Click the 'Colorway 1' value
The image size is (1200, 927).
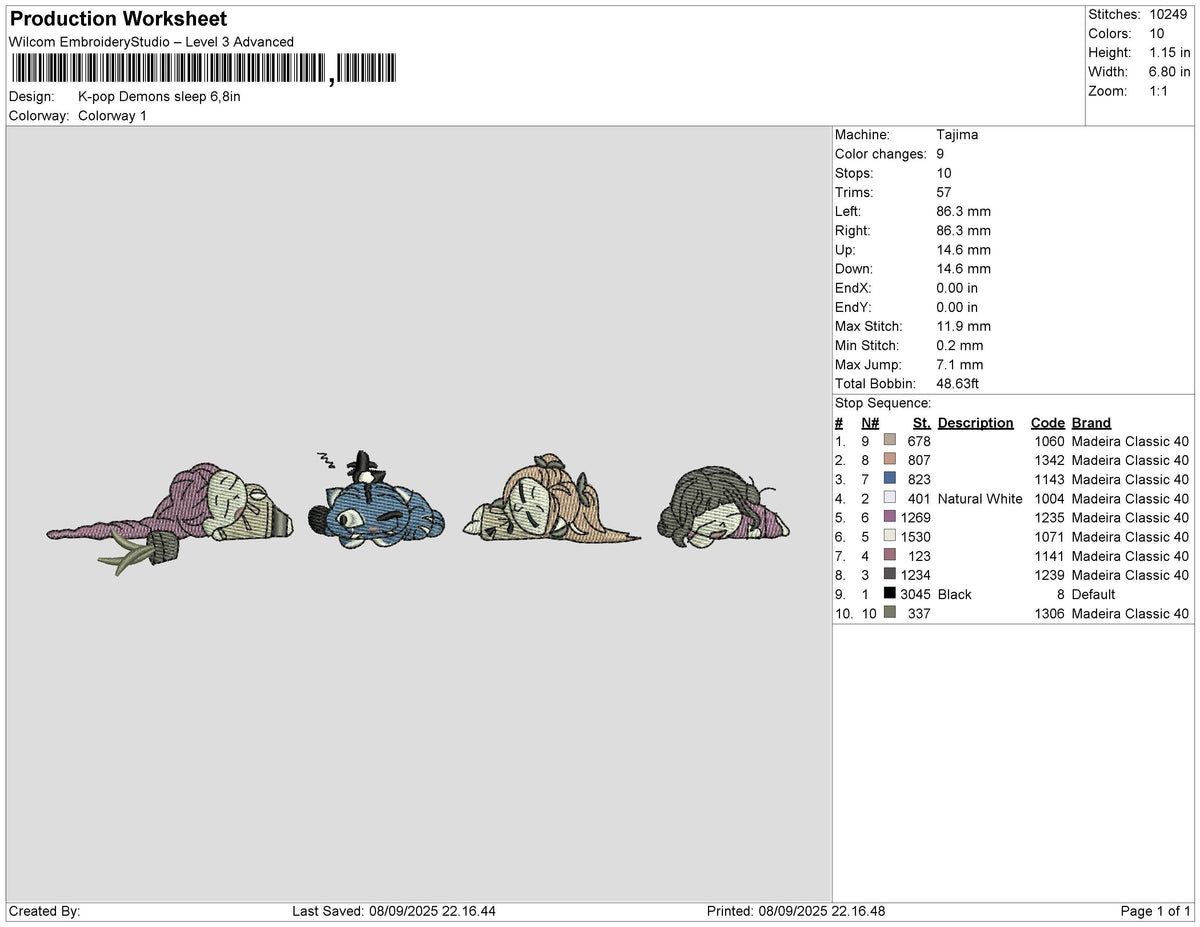pyautogui.click(x=112, y=116)
